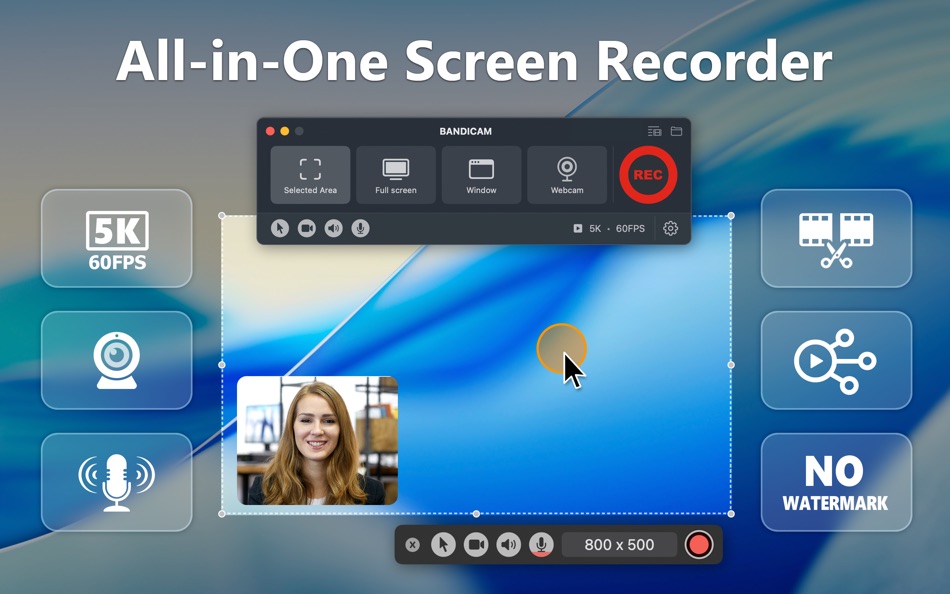950x594 pixels.
Task: Open Bandicam settings gear
Action: click(669, 228)
